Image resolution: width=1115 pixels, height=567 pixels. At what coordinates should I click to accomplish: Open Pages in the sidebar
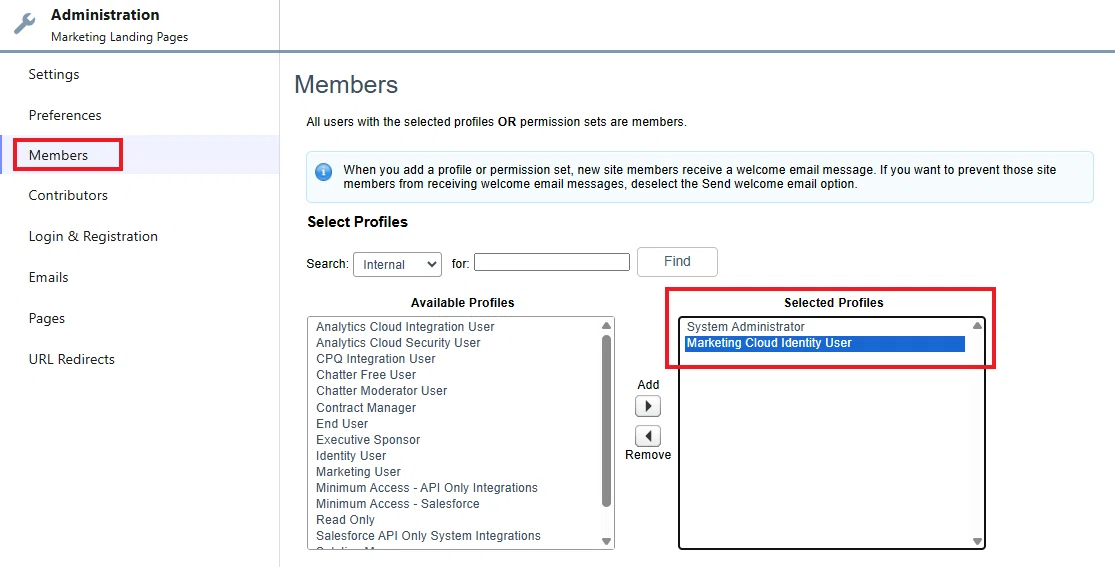pyautogui.click(x=47, y=318)
